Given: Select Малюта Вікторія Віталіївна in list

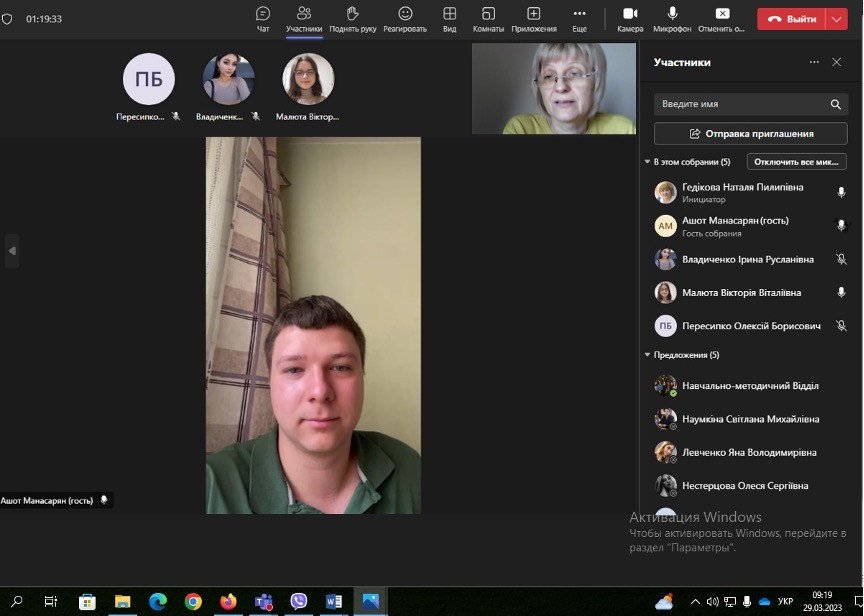Looking at the screenshot, I should (x=750, y=293).
